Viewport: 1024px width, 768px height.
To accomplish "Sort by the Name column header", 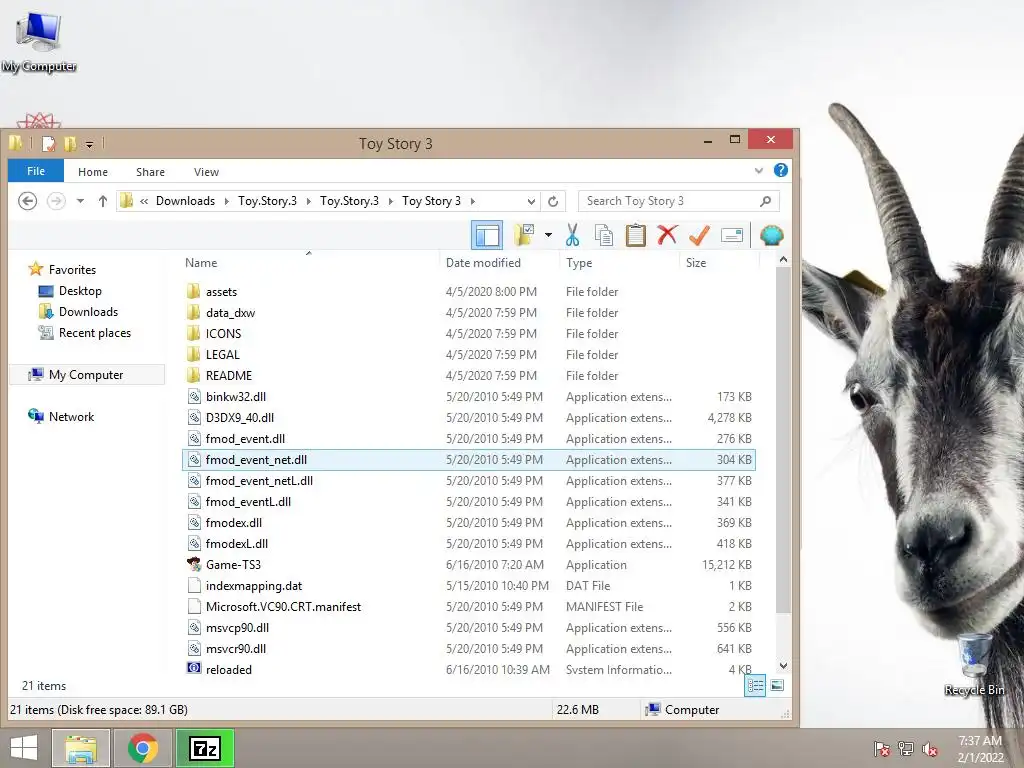I will point(201,263).
